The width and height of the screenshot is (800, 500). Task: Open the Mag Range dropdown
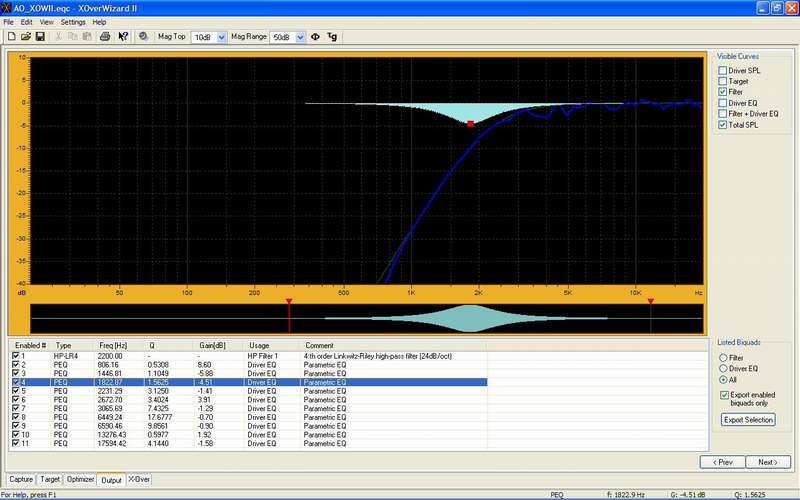[300, 37]
